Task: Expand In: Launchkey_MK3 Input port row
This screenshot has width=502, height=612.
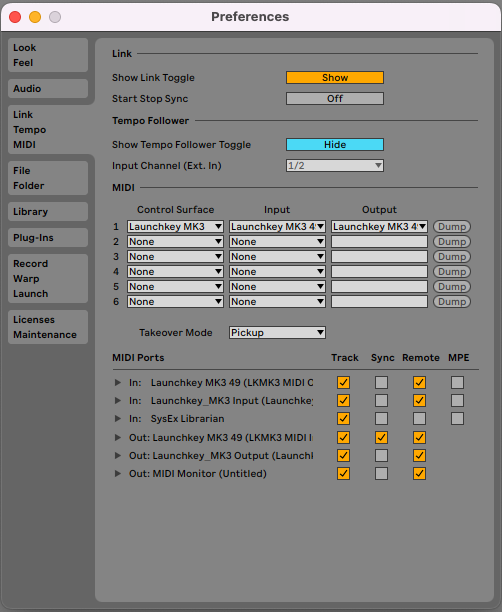Action: click(117, 400)
